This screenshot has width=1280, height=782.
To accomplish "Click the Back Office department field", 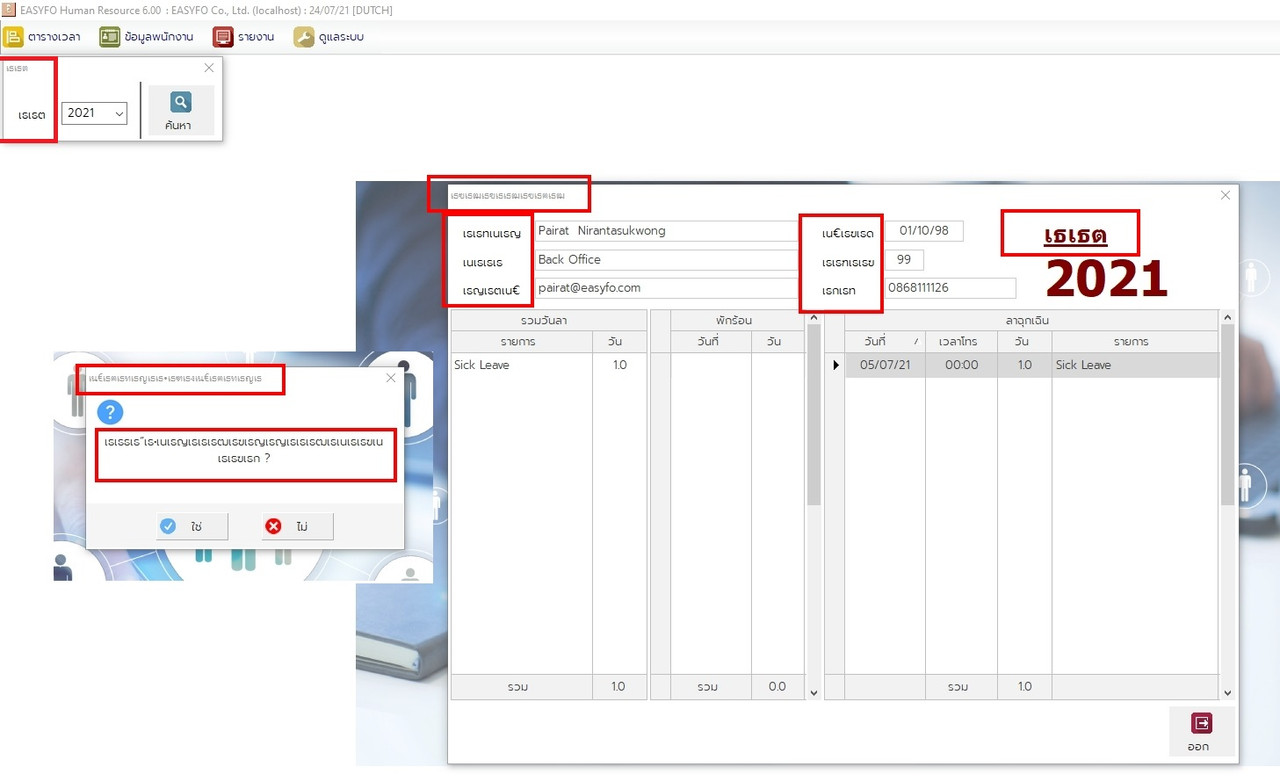I will [x=668, y=260].
